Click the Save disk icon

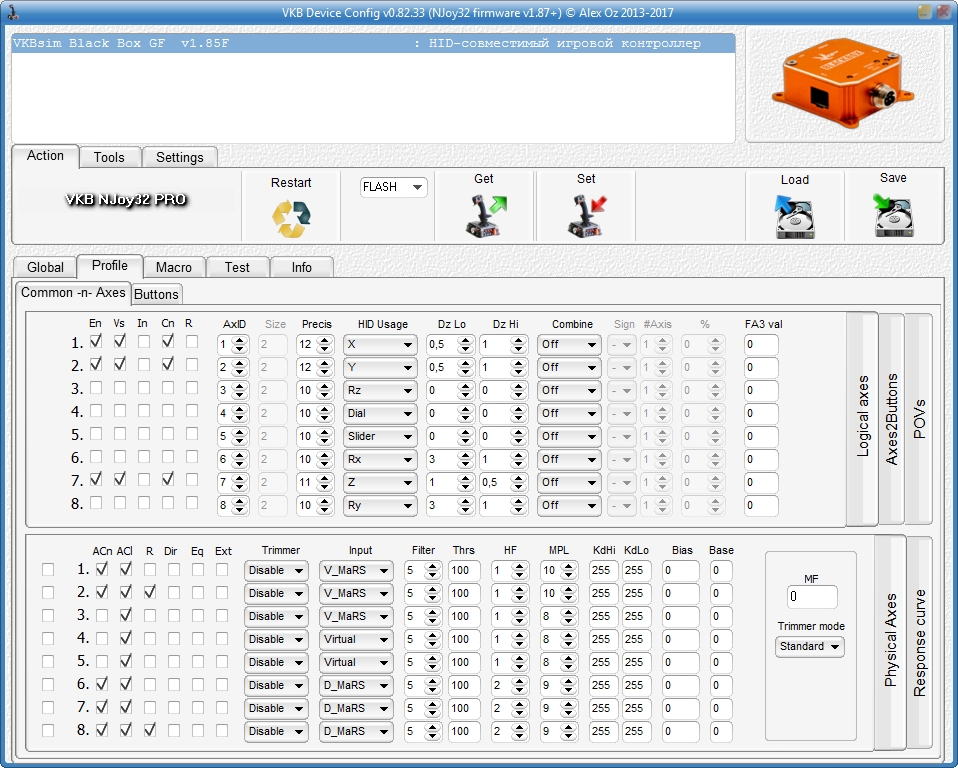coord(893,215)
